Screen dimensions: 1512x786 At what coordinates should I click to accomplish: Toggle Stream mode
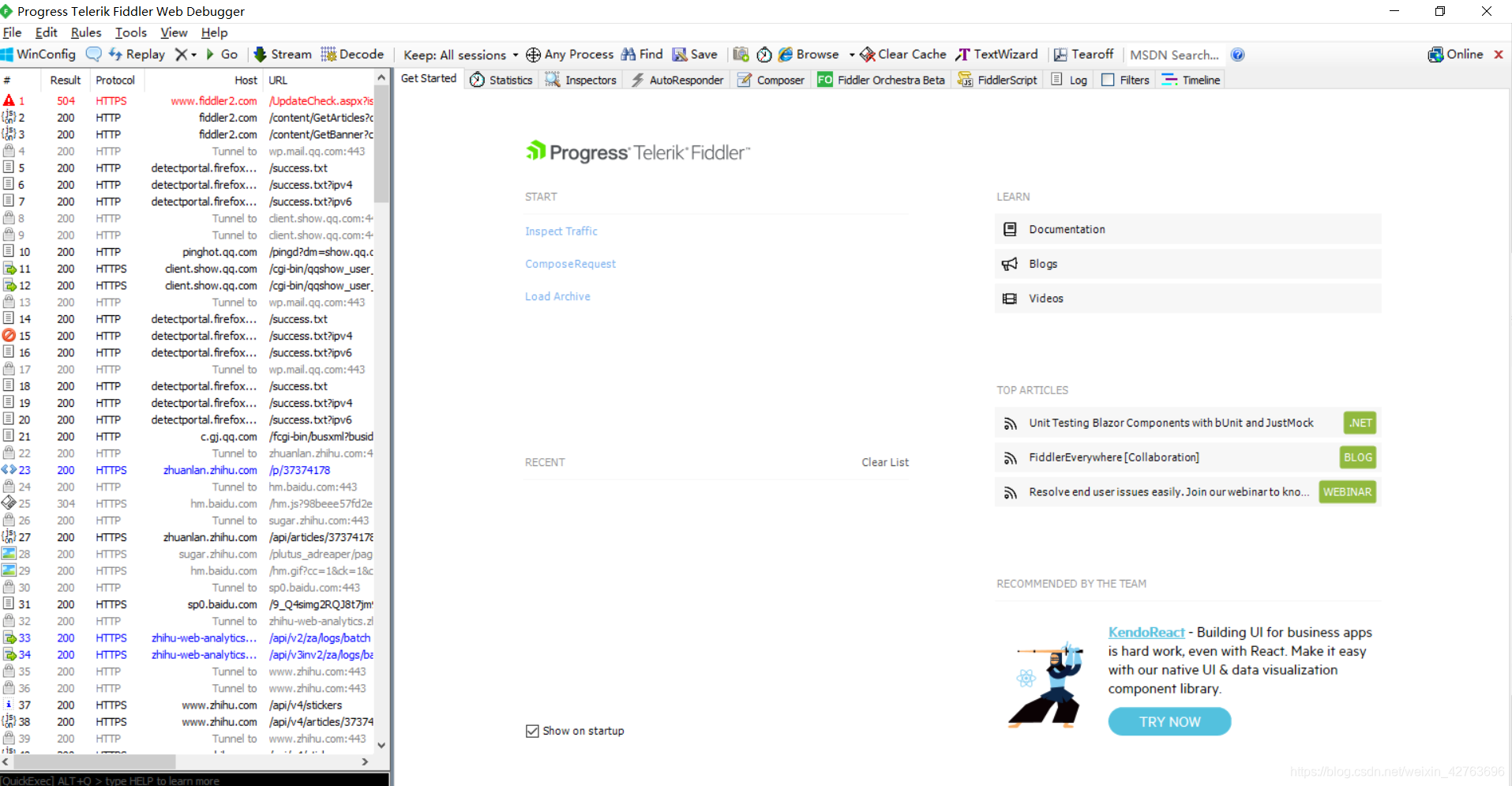click(283, 55)
